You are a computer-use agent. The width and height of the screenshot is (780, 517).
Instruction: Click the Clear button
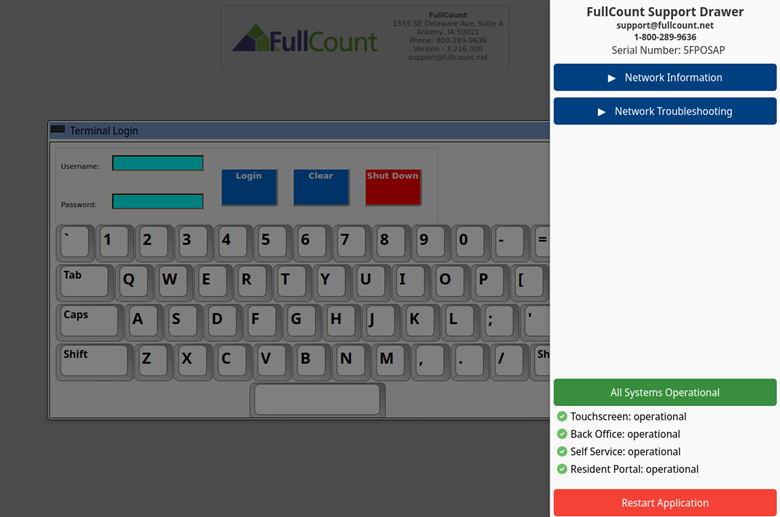(x=321, y=187)
